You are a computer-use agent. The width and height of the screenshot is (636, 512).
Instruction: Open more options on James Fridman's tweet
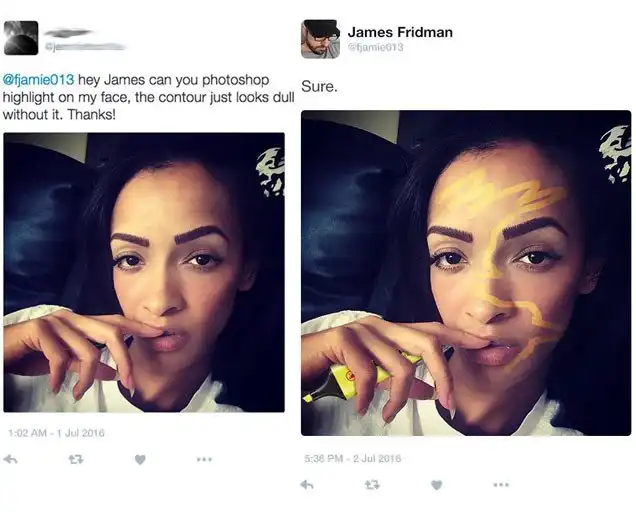click(501, 484)
